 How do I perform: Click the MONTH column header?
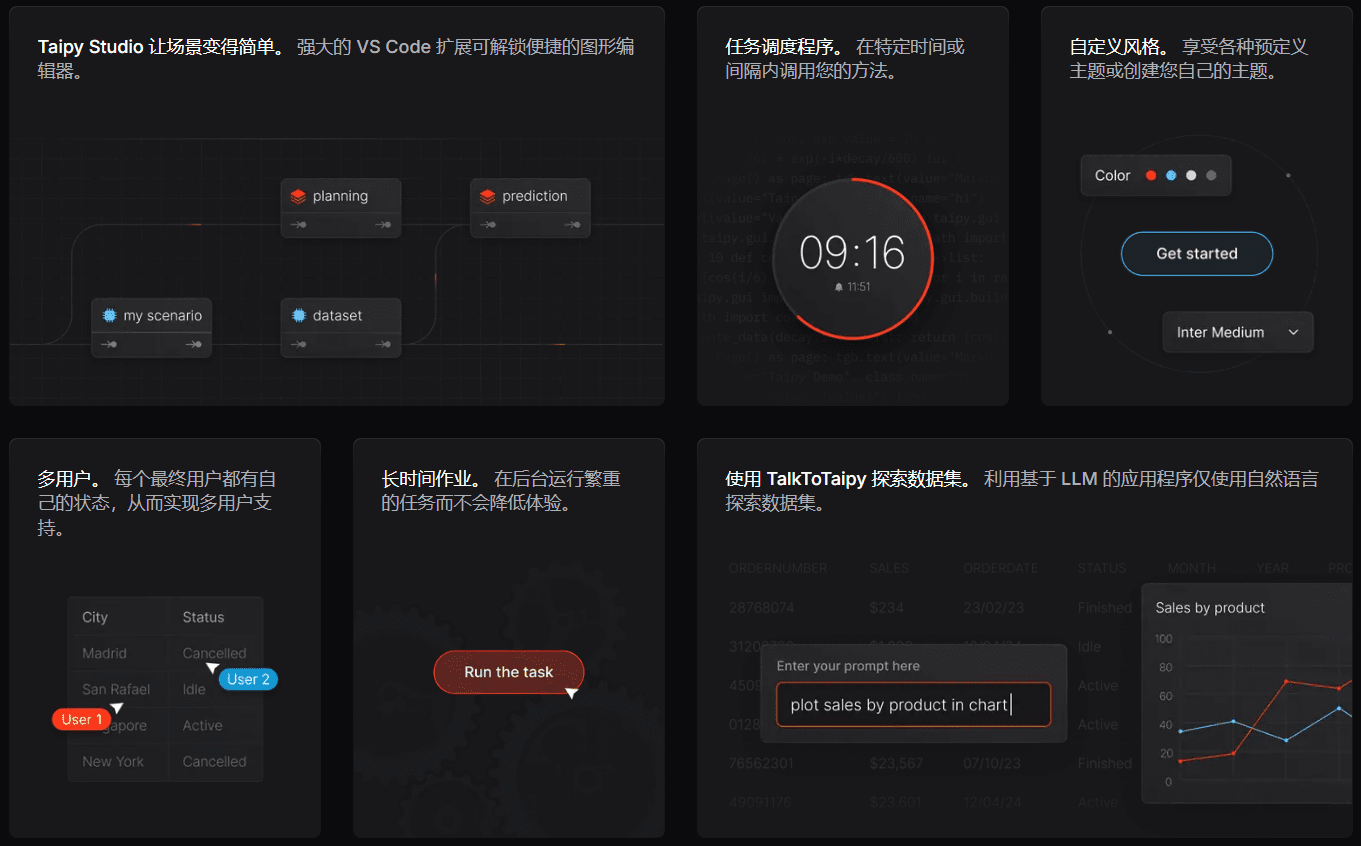pyautogui.click(x=1192, y=568)
